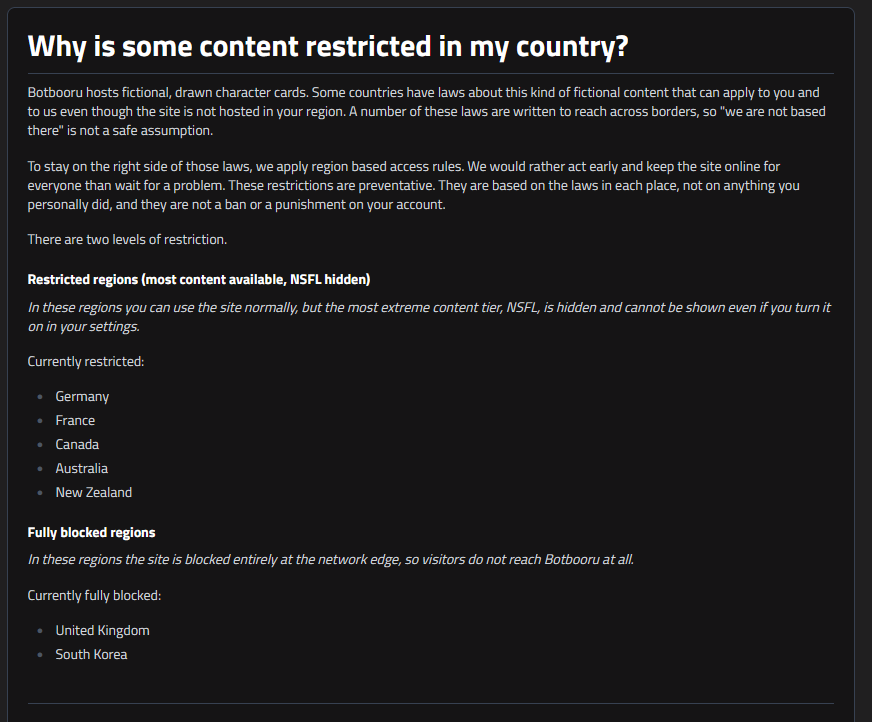Screen dimensions: 872x722
Task: Select New Zealand list entry
Action: (x=93, y=492)
